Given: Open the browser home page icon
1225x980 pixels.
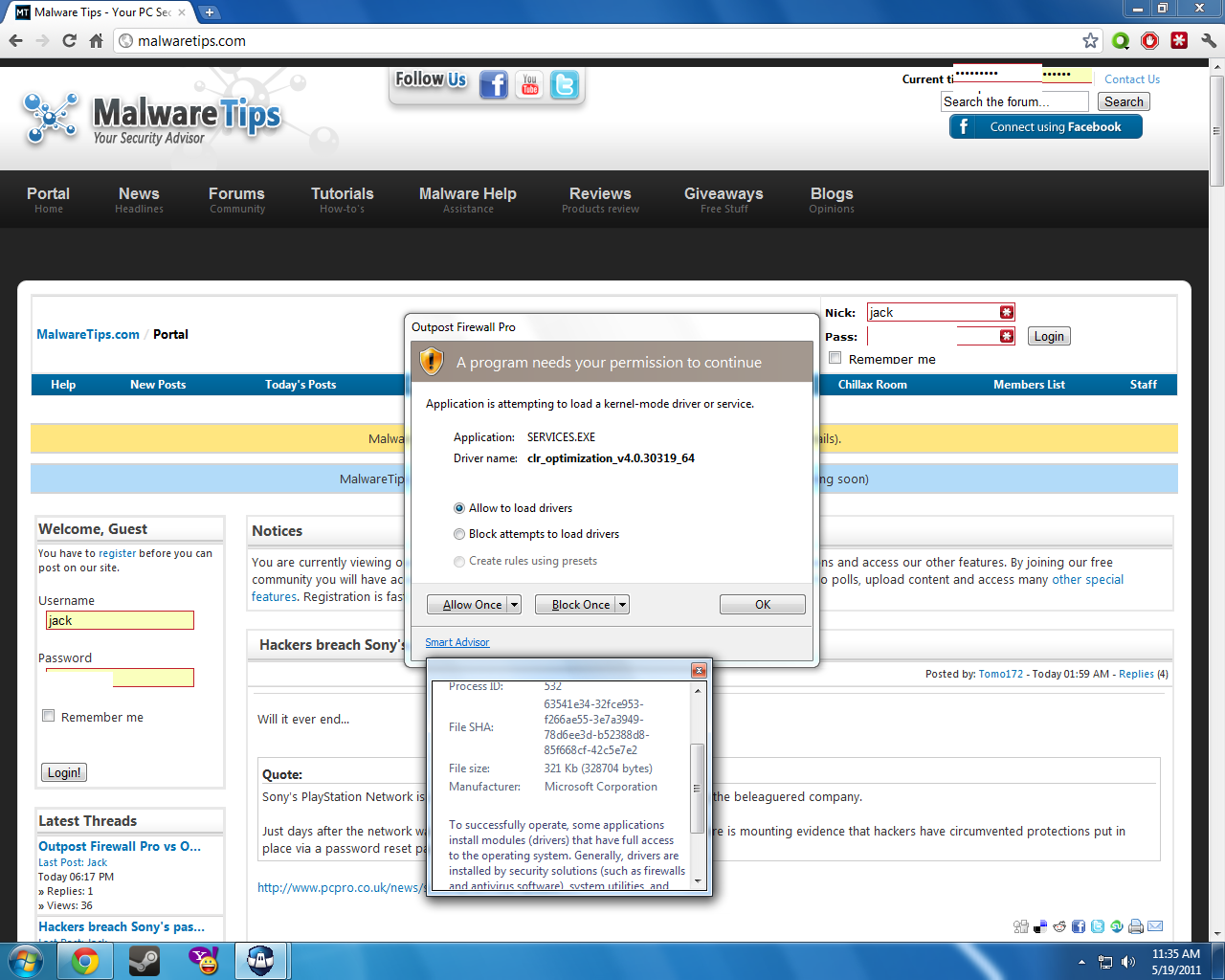Looking at the screenshot, I should pos(96,40).
